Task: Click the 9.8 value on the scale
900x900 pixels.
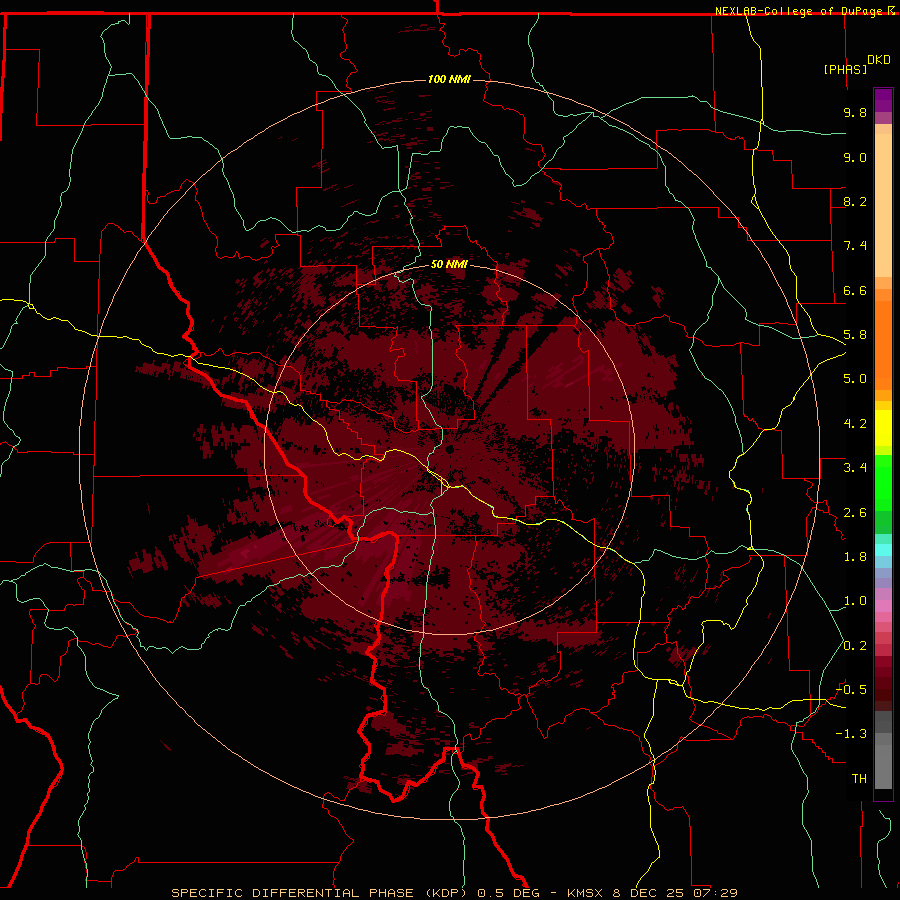Action: pyautogui.click(x=855, y=112)
